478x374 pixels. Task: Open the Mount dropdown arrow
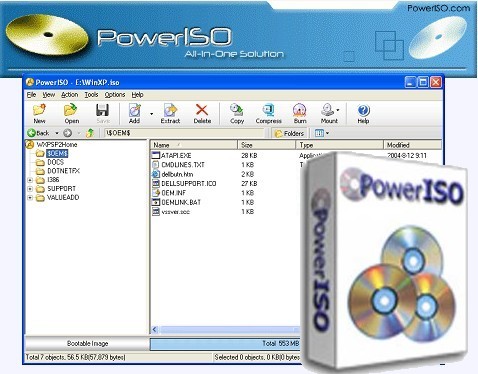point(338,110)
